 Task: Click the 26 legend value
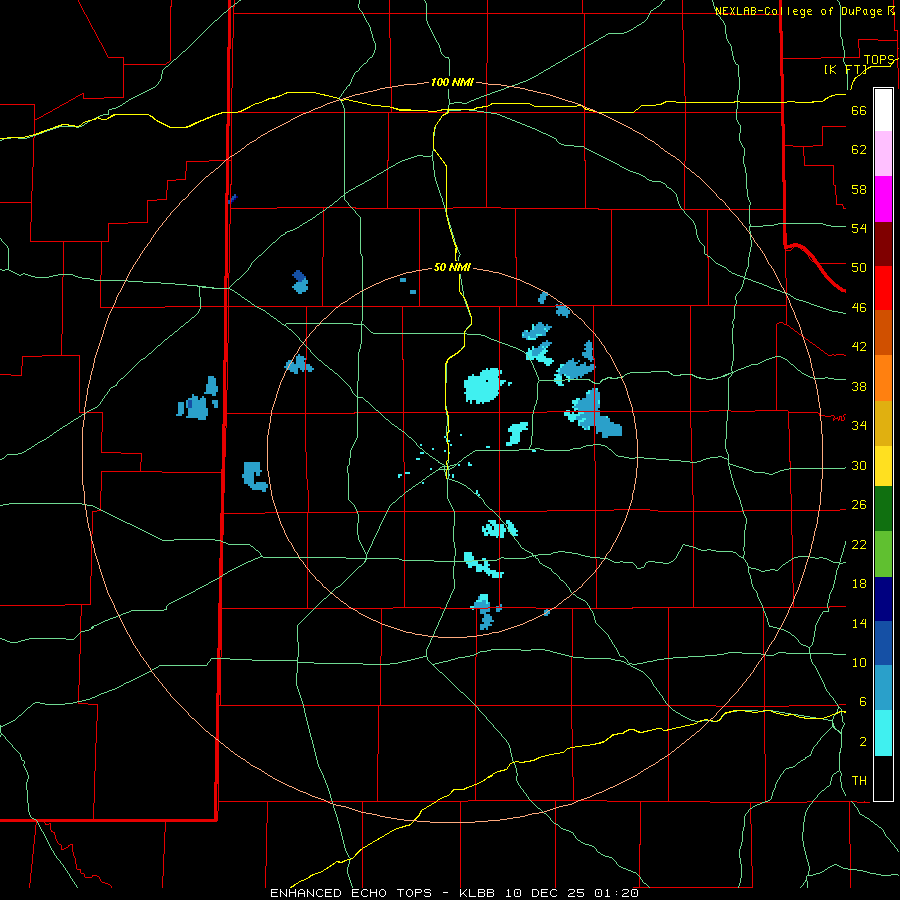pos(859,505)
